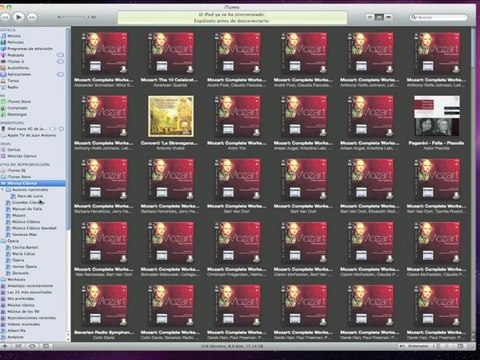The image size is (480, 360).
Task: Open the Albert Pla playlist
Action: pyautogui.click(x=16, y=331)
